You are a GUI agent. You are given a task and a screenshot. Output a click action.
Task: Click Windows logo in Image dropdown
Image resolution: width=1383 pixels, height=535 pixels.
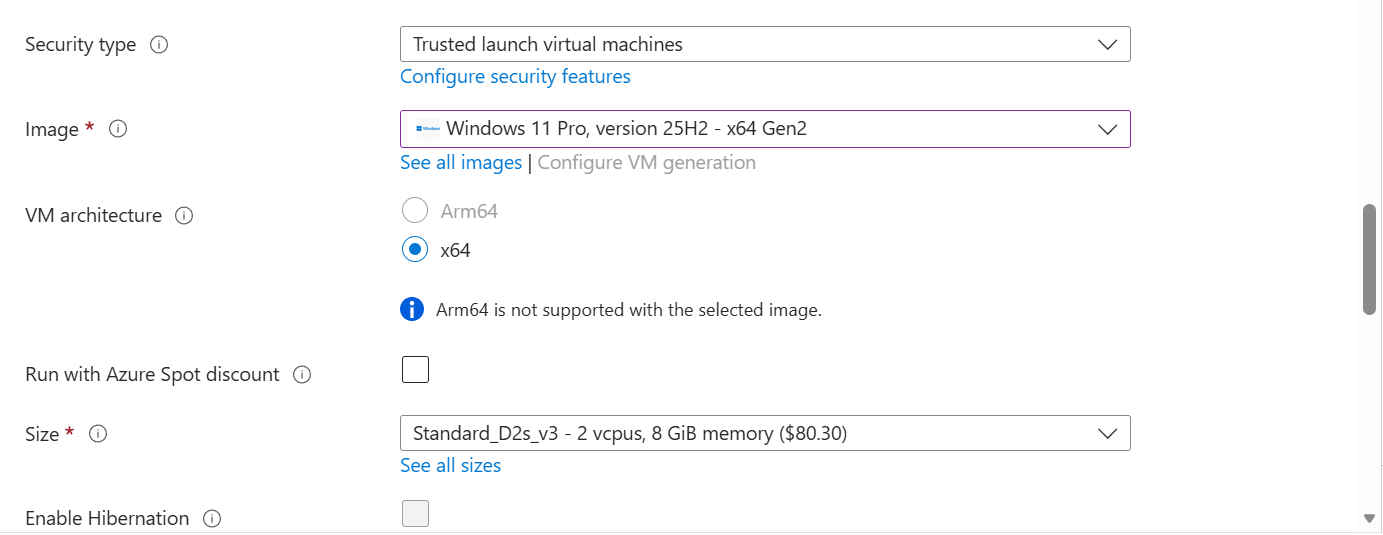427,129
